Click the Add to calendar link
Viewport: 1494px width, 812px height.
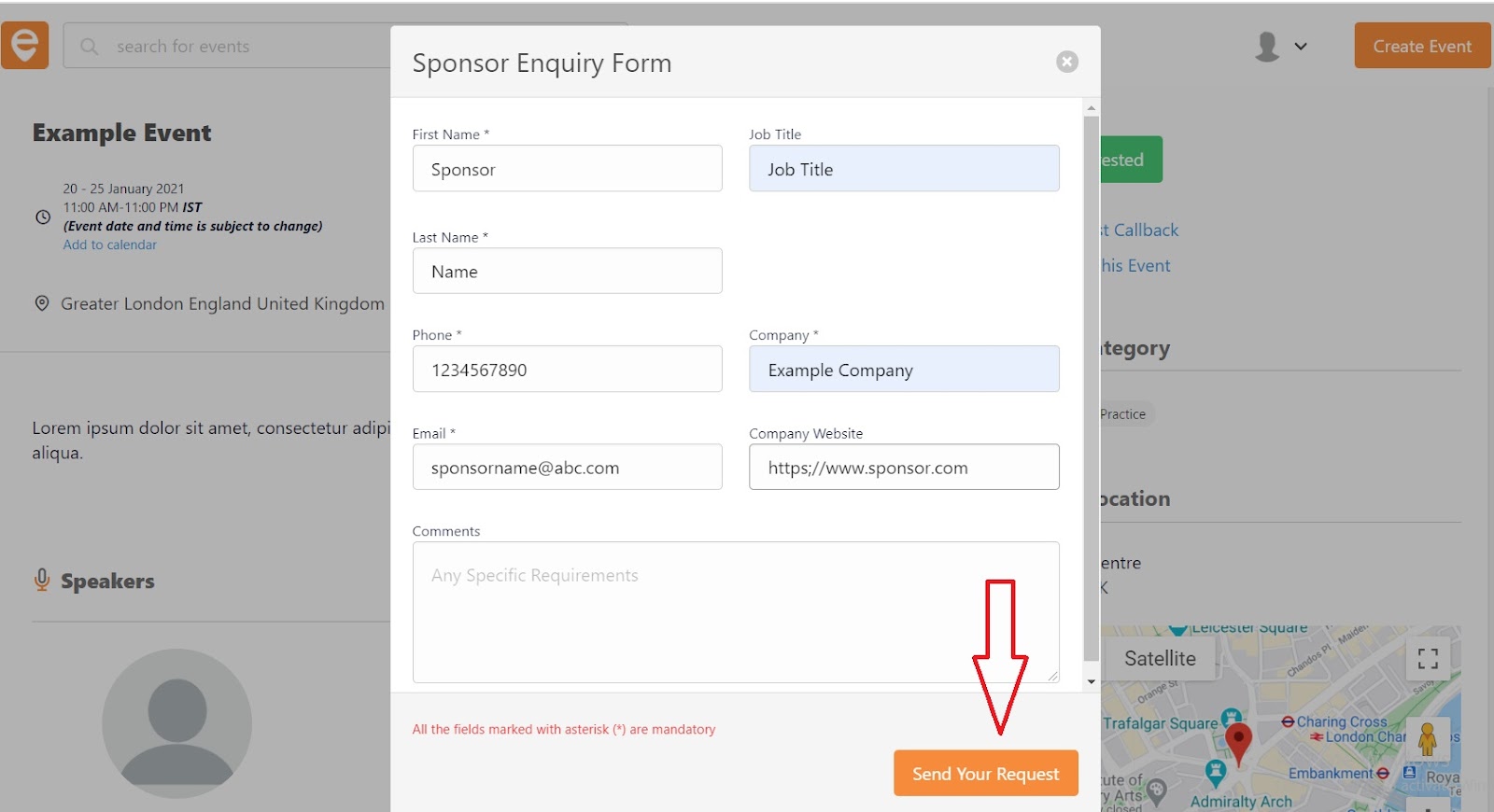(x=110, y=245)
